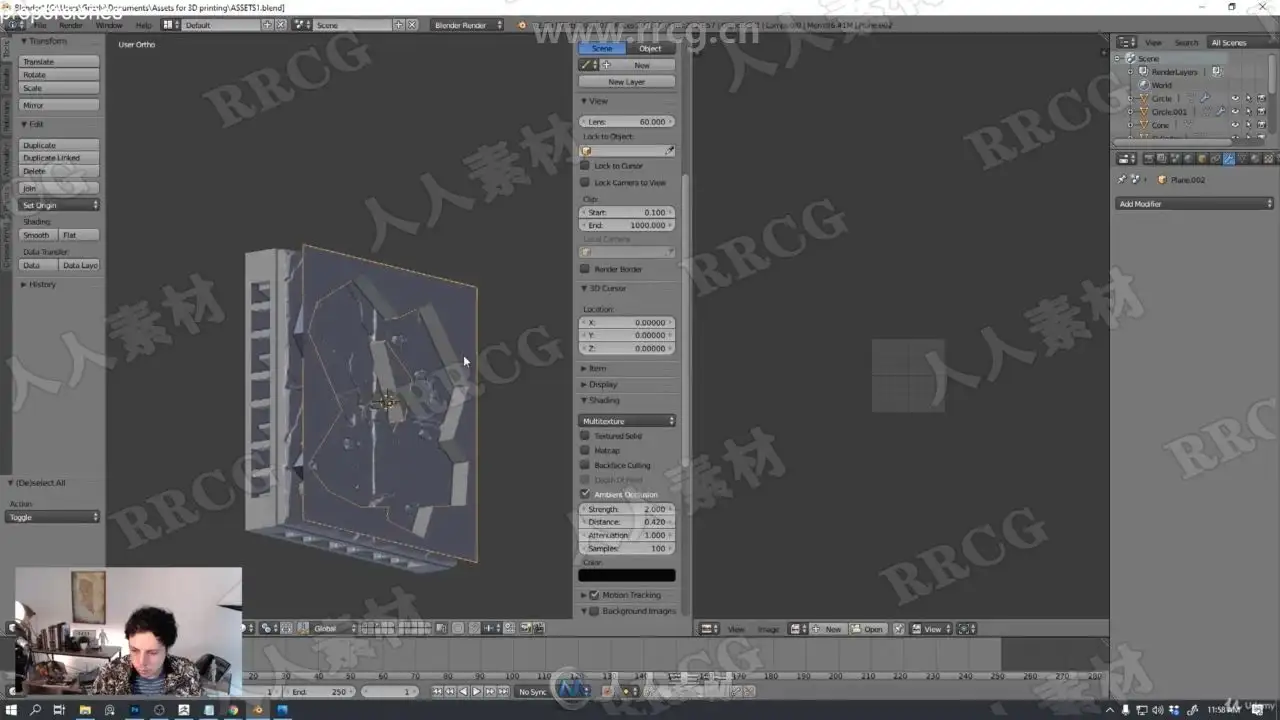Open the Search menu in the outliner
The width and height of the screenshot is (1280, 720).
1186,42
